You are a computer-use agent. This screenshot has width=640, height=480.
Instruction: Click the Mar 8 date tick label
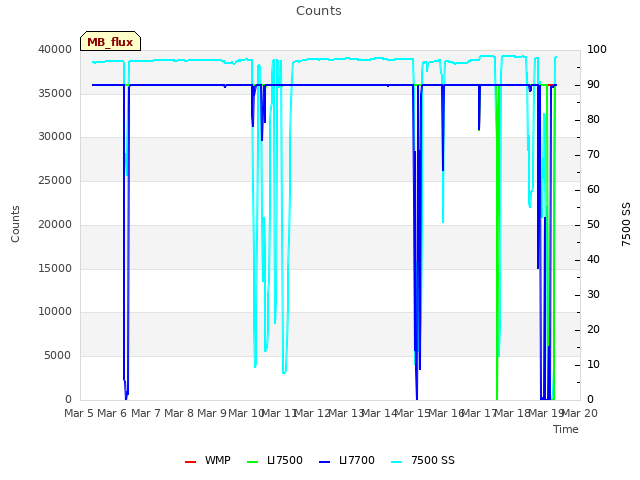179,413
